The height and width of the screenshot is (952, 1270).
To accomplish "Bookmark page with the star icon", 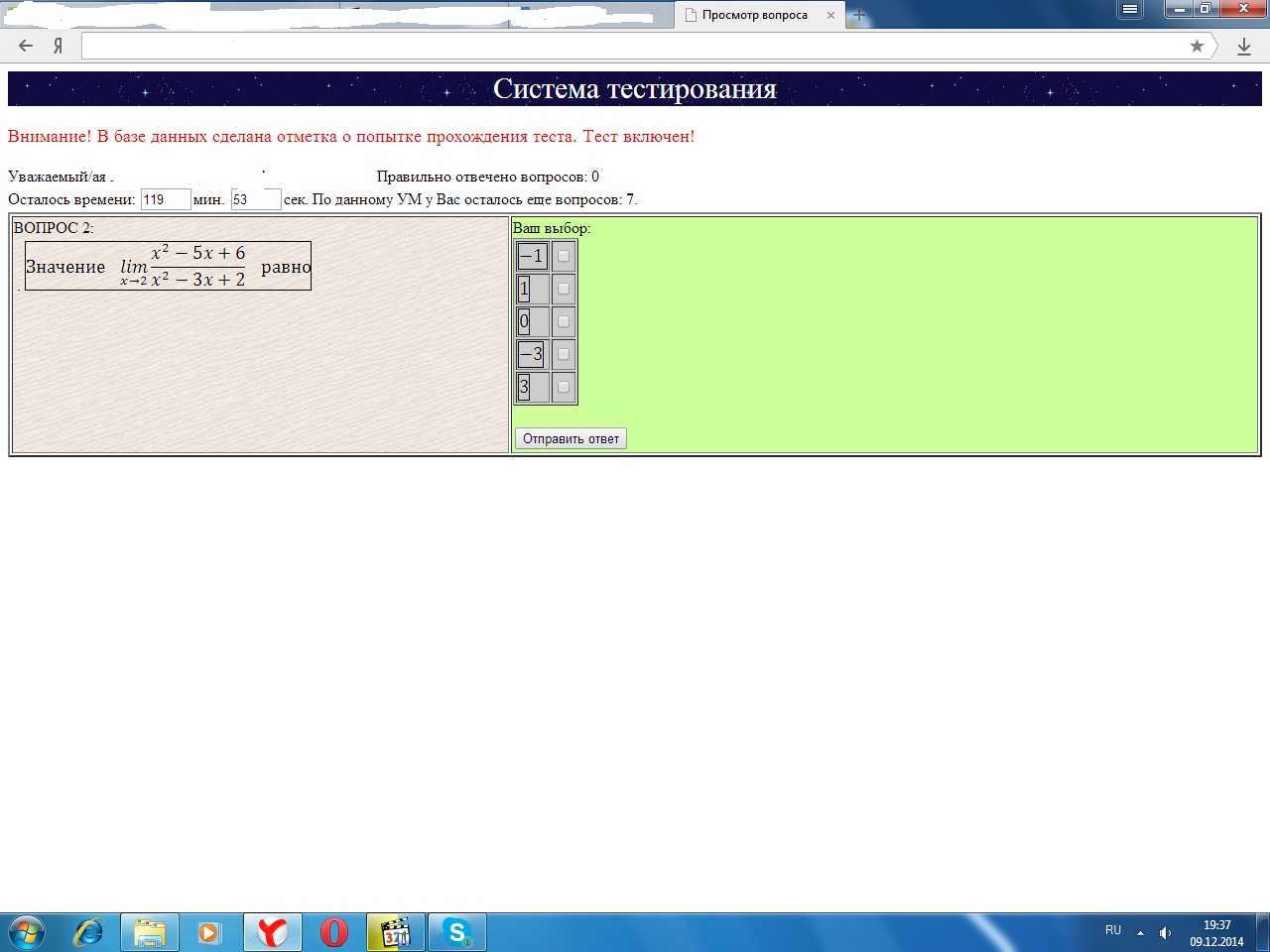I will 1197,46.
